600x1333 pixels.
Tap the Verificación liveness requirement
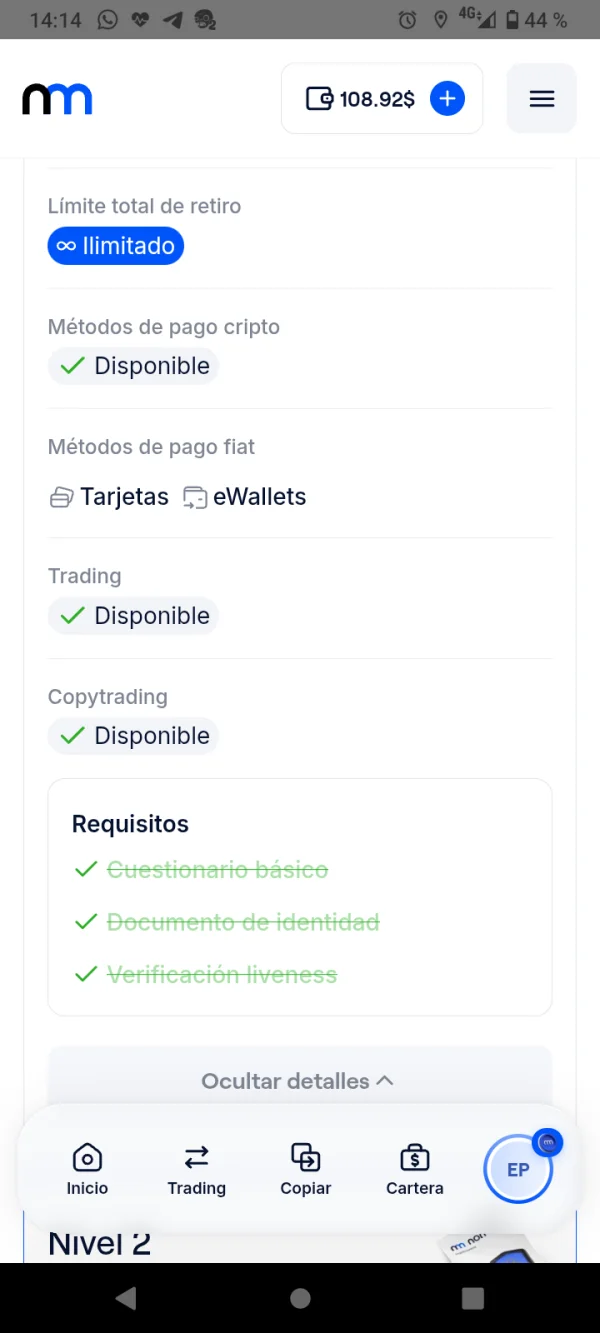221,974
